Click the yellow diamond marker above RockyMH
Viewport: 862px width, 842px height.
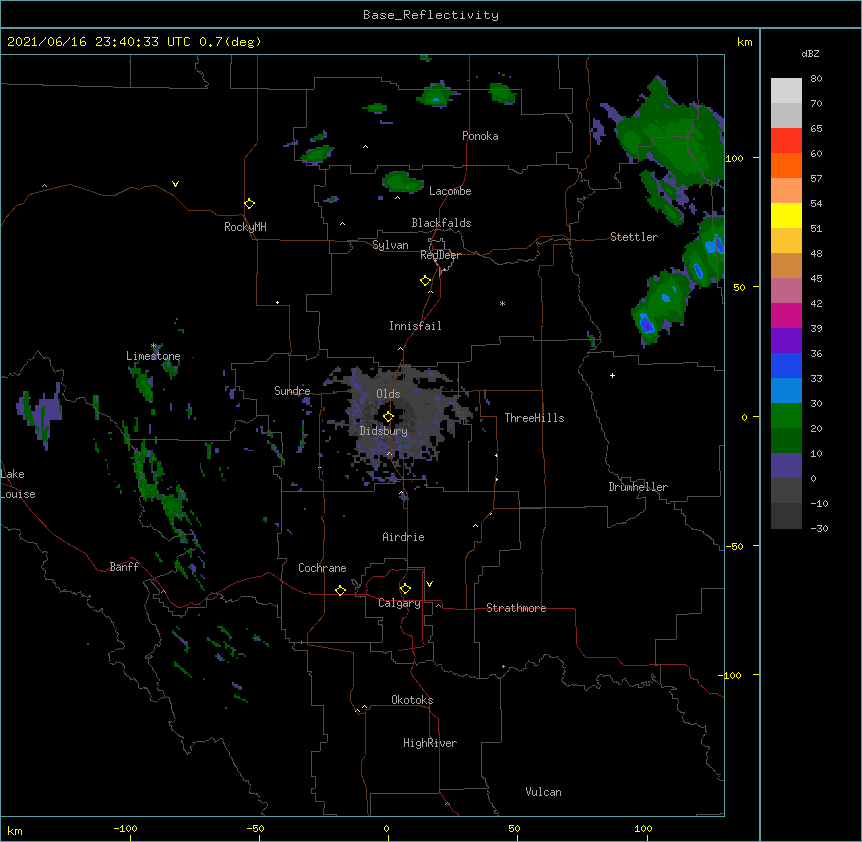pos(250,204)
